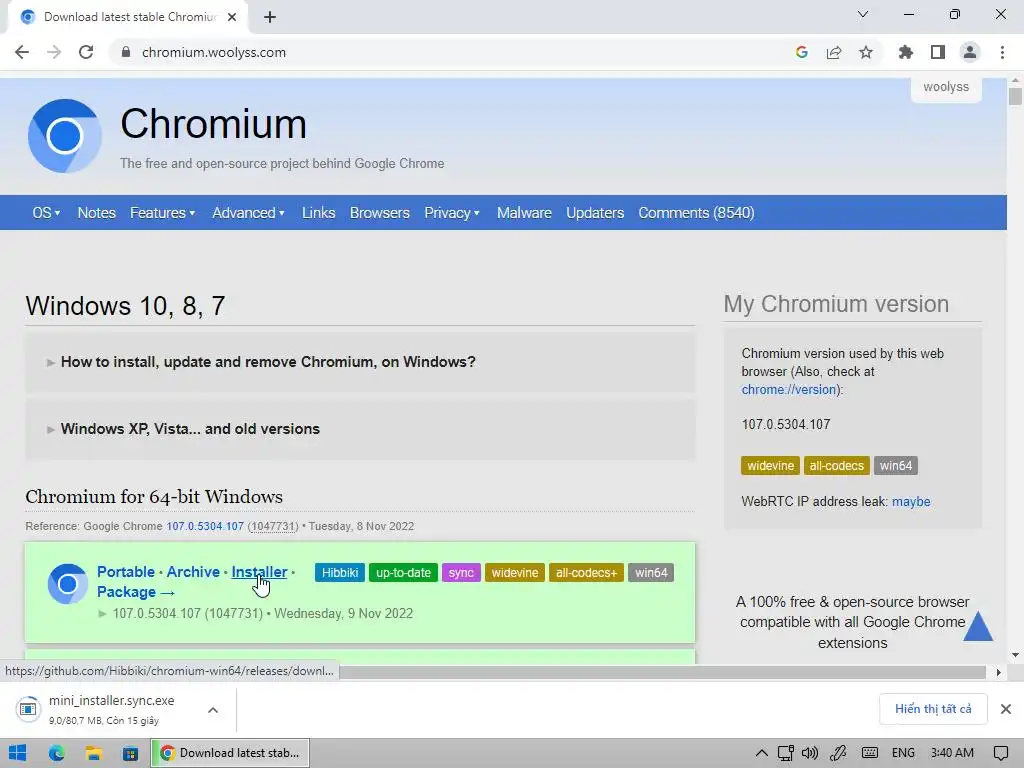1024x768 pixels.
Task: Click the mini_installer.sync.exe file icon
Action: click(x=28, y=709)
